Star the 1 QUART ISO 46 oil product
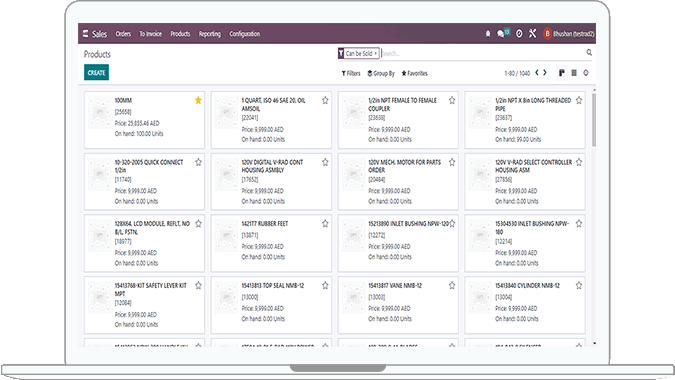This screenshot has width=675, height=380. pos(325,100)
